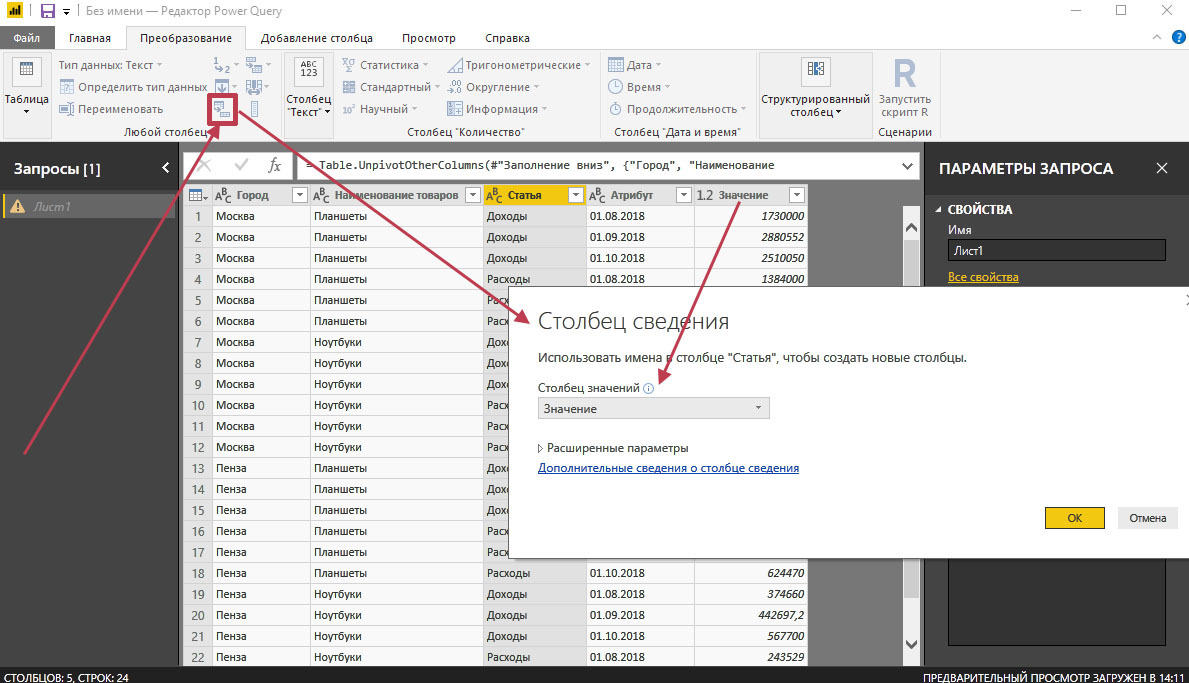Open Дополнительные сведения о столбце сведения link

coord(668,468)
